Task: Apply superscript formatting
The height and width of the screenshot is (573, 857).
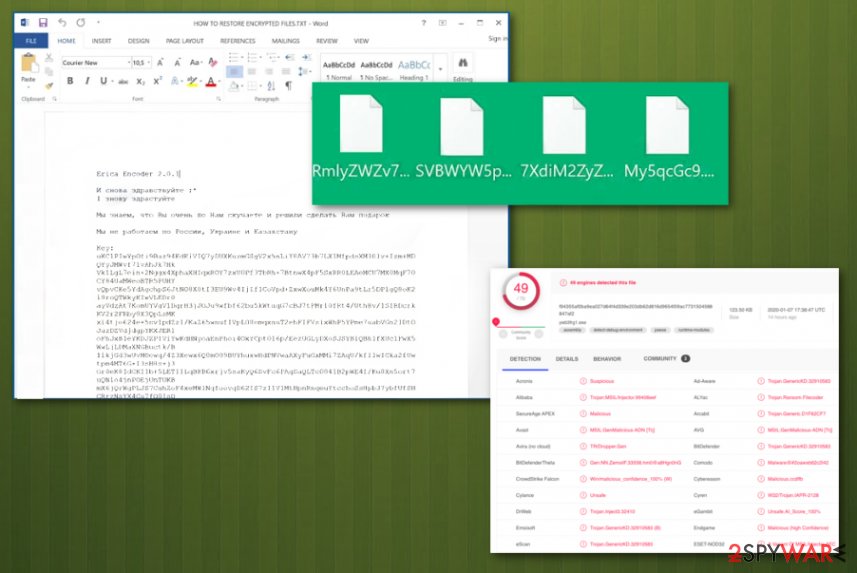Action: [x=157, y=81]
